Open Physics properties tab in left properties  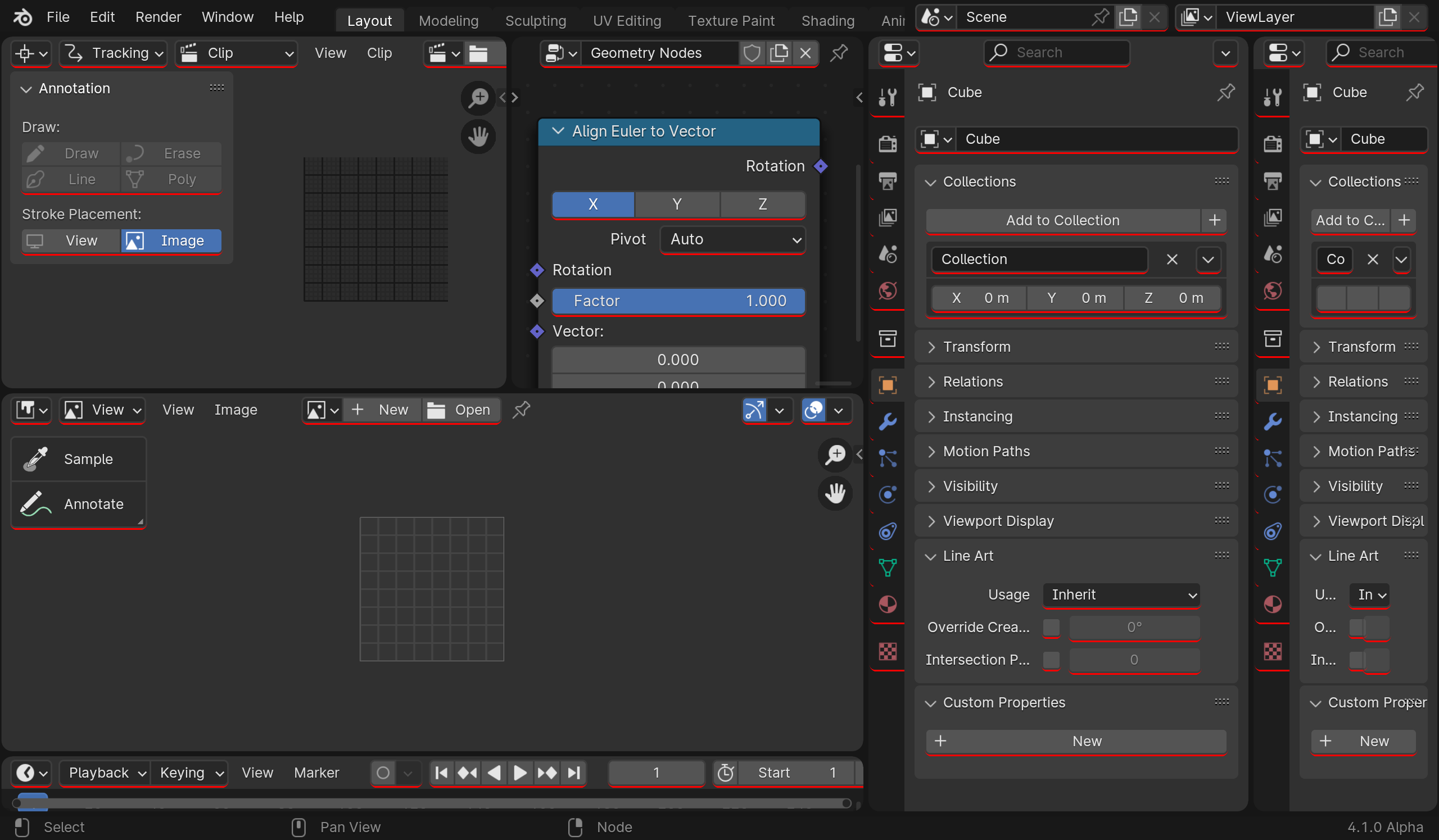[x=888, y=495]
